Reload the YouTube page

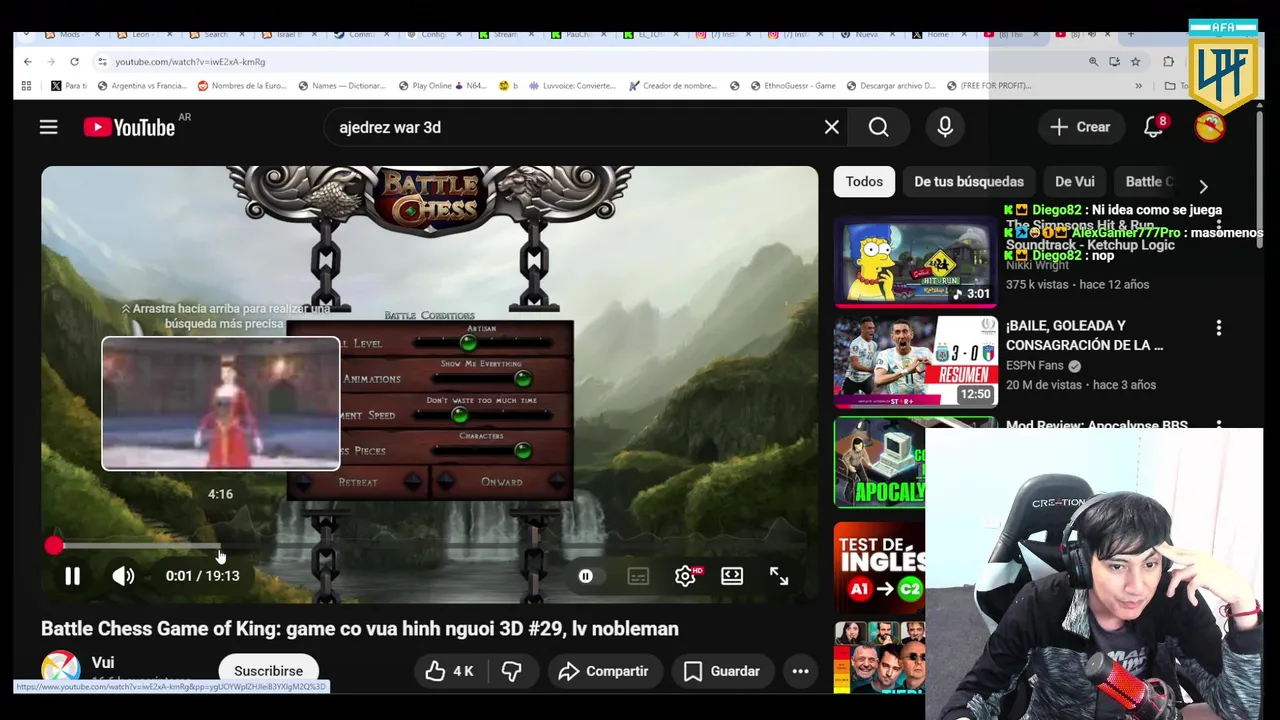coord(74,61)
